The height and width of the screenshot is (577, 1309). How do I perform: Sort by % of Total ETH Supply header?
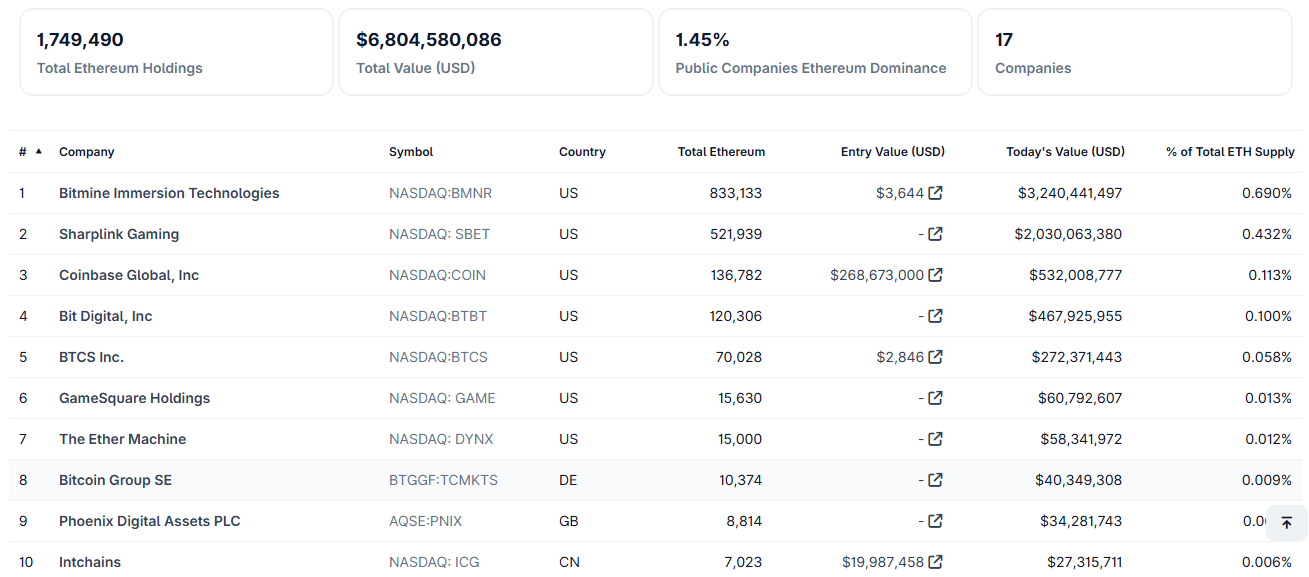[1230, 152]
